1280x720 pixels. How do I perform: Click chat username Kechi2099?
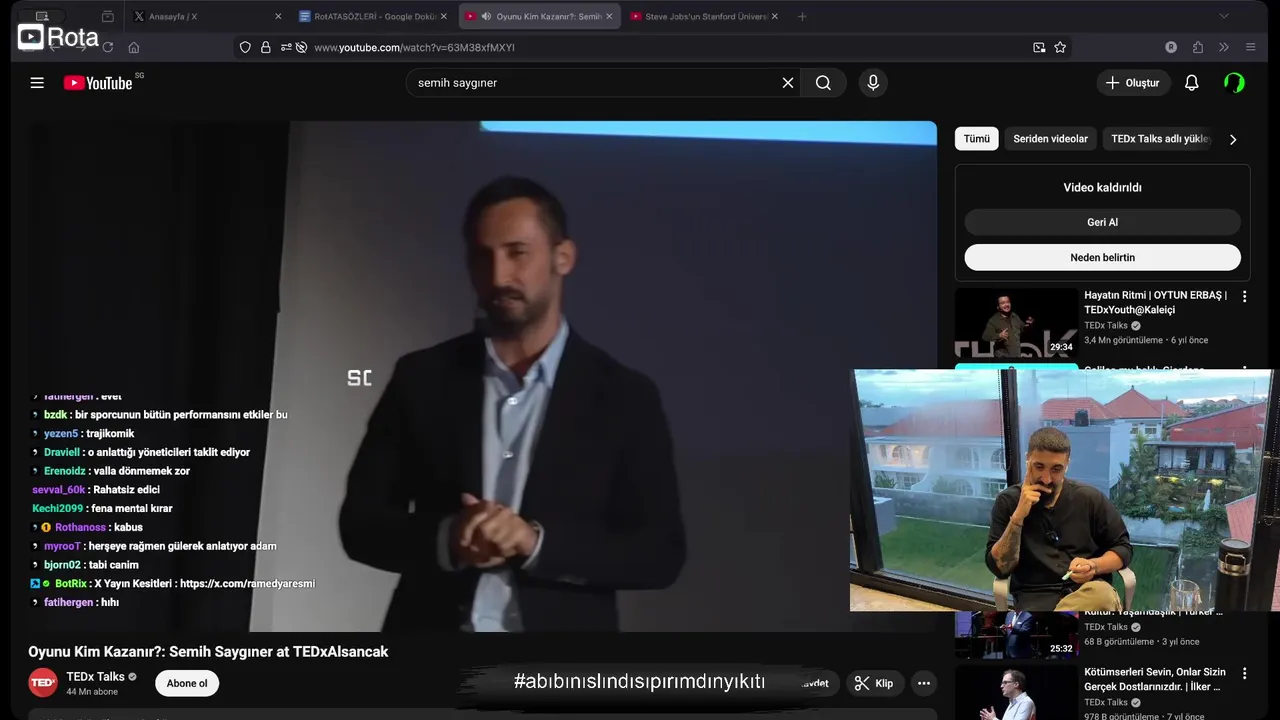(59, 509)
